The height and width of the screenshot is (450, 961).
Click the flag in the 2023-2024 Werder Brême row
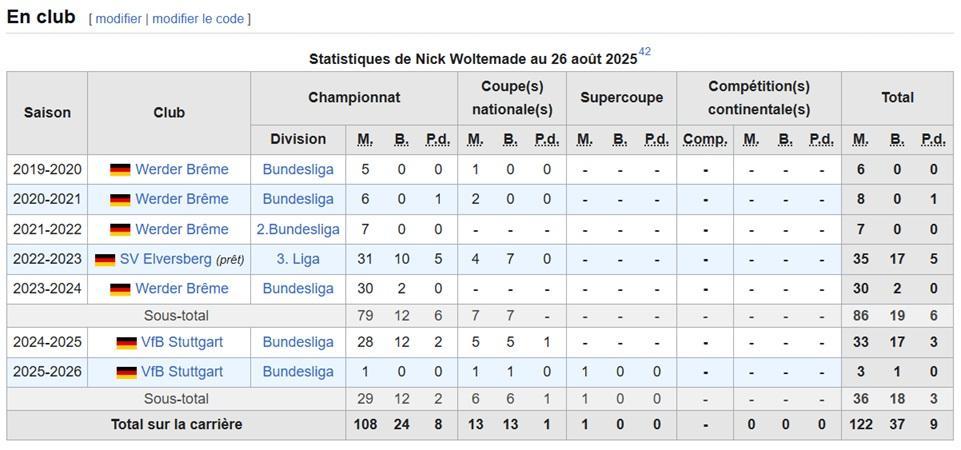point(120,289)
